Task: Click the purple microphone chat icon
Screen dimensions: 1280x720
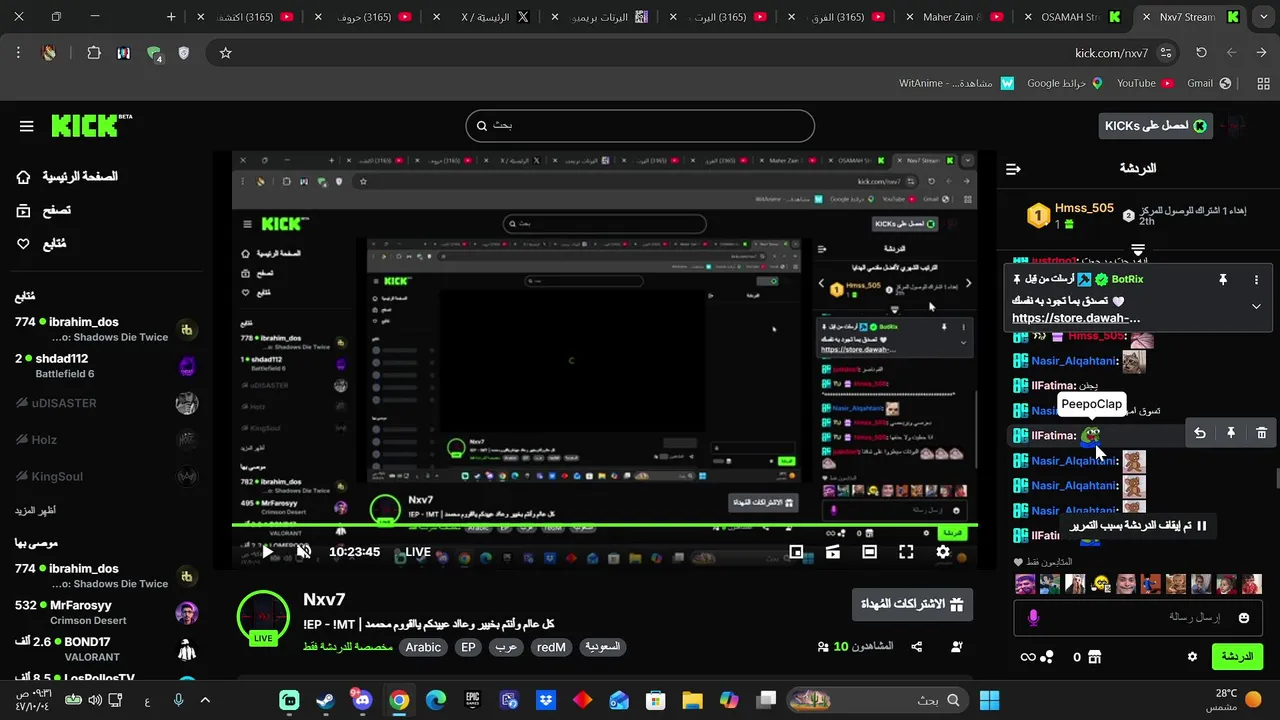Action: tap(1033, 618)
